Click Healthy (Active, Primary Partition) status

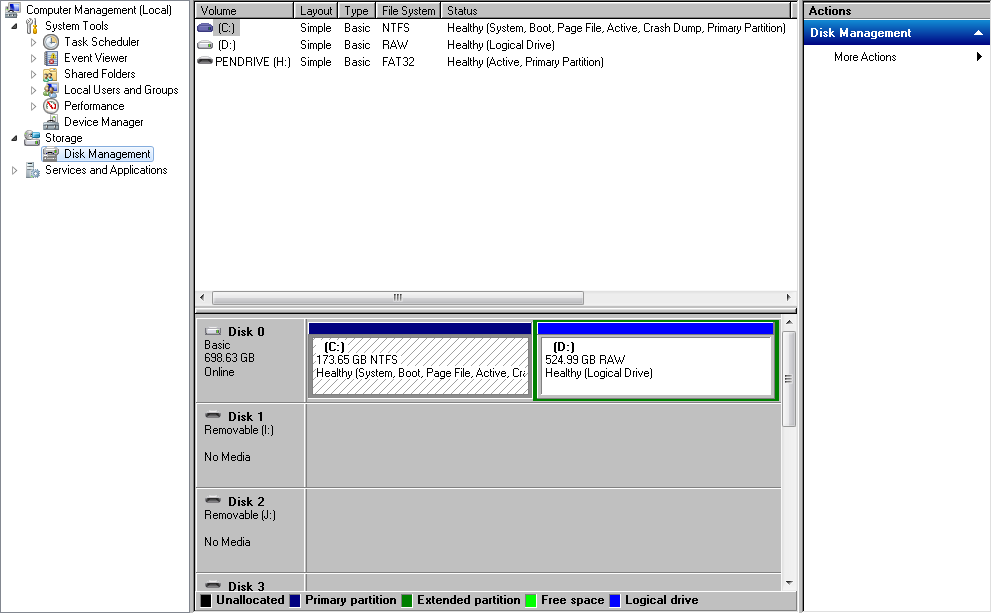click(x=525, y=62)
